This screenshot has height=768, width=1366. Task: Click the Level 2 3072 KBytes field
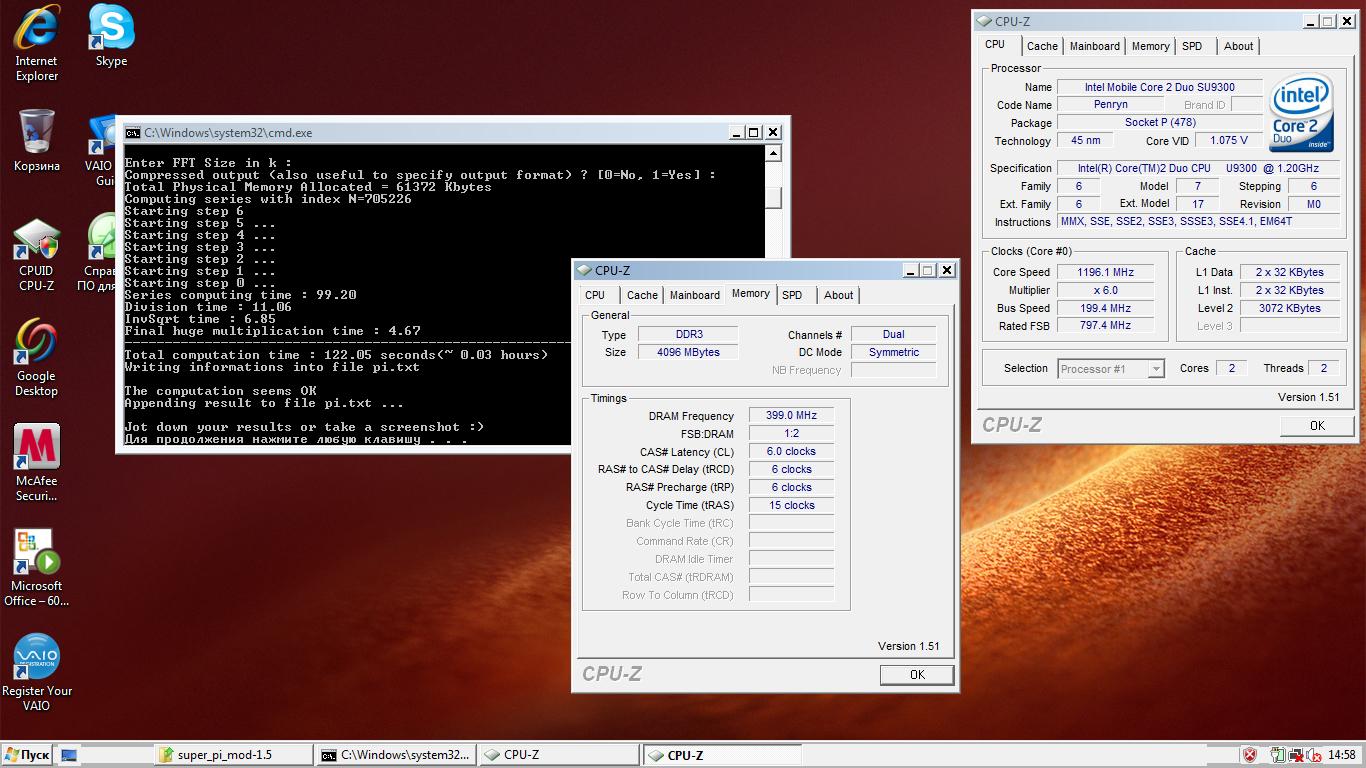(1290, 308)
